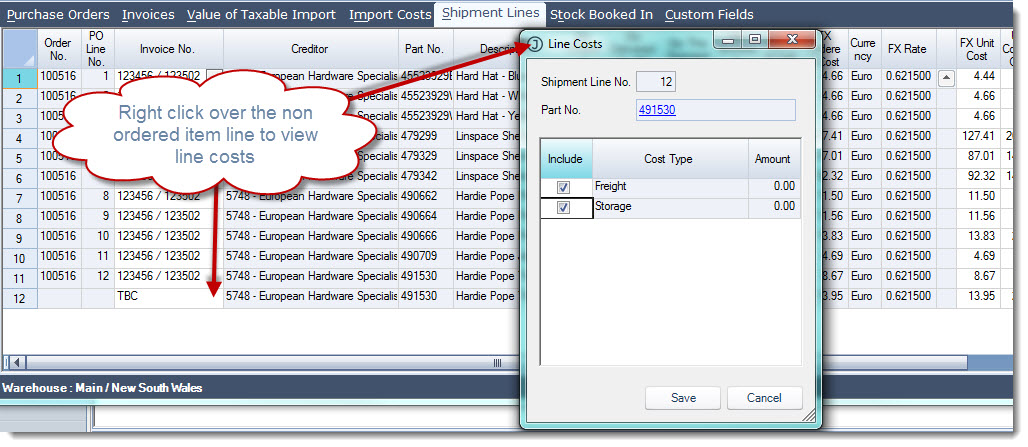Click the Save button in Line Costs
Viewport: 1028px width, 447px height.
pos(682,398)
